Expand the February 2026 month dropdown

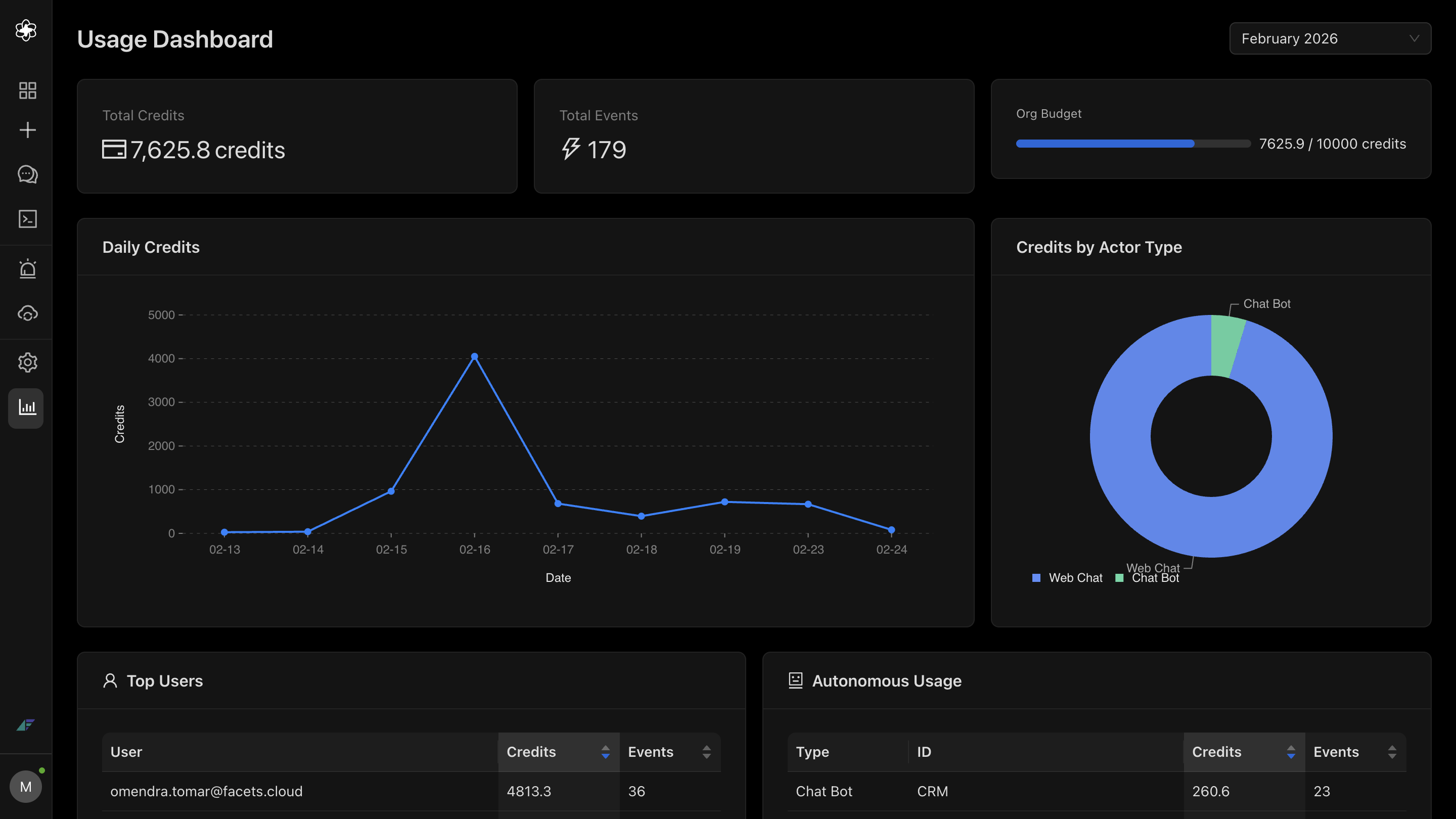[x=1330, y=38]
